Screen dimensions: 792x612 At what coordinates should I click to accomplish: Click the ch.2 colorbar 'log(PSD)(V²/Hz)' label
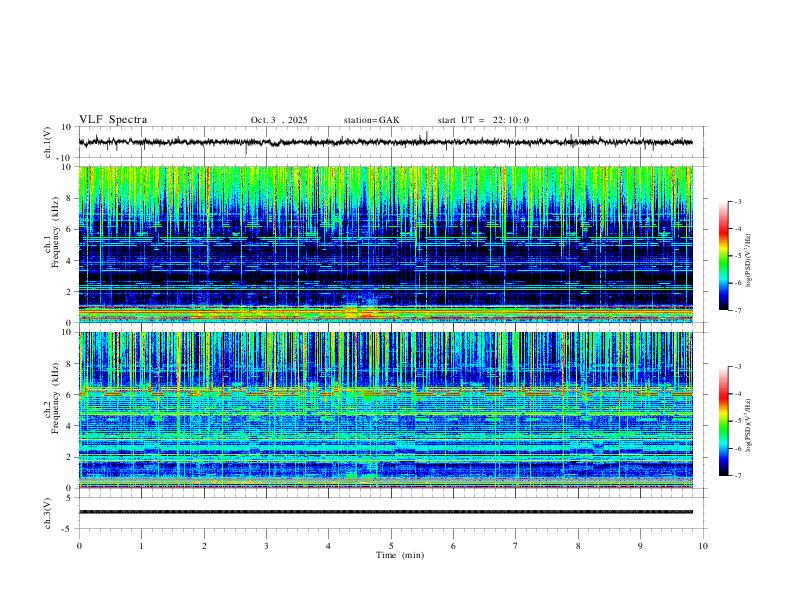749,426
